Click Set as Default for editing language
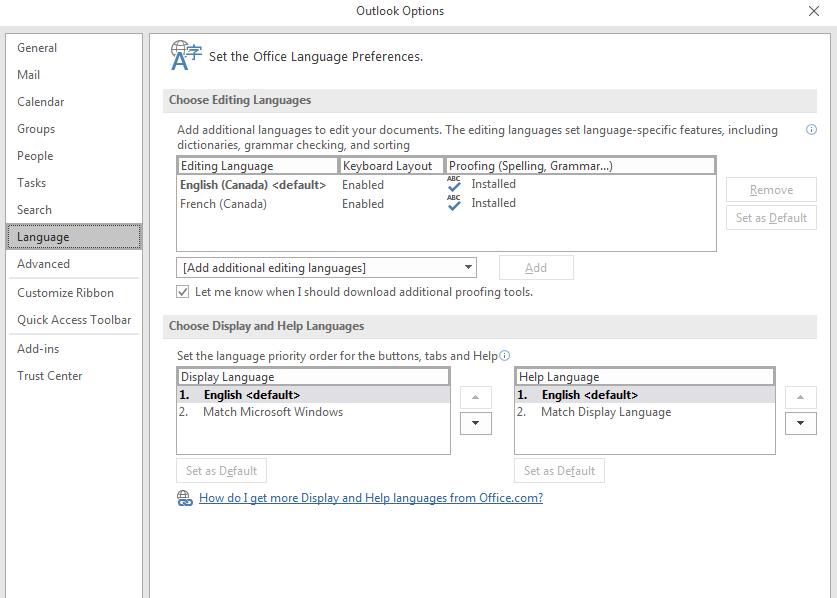837x598 pixels. tap(771, 218)
